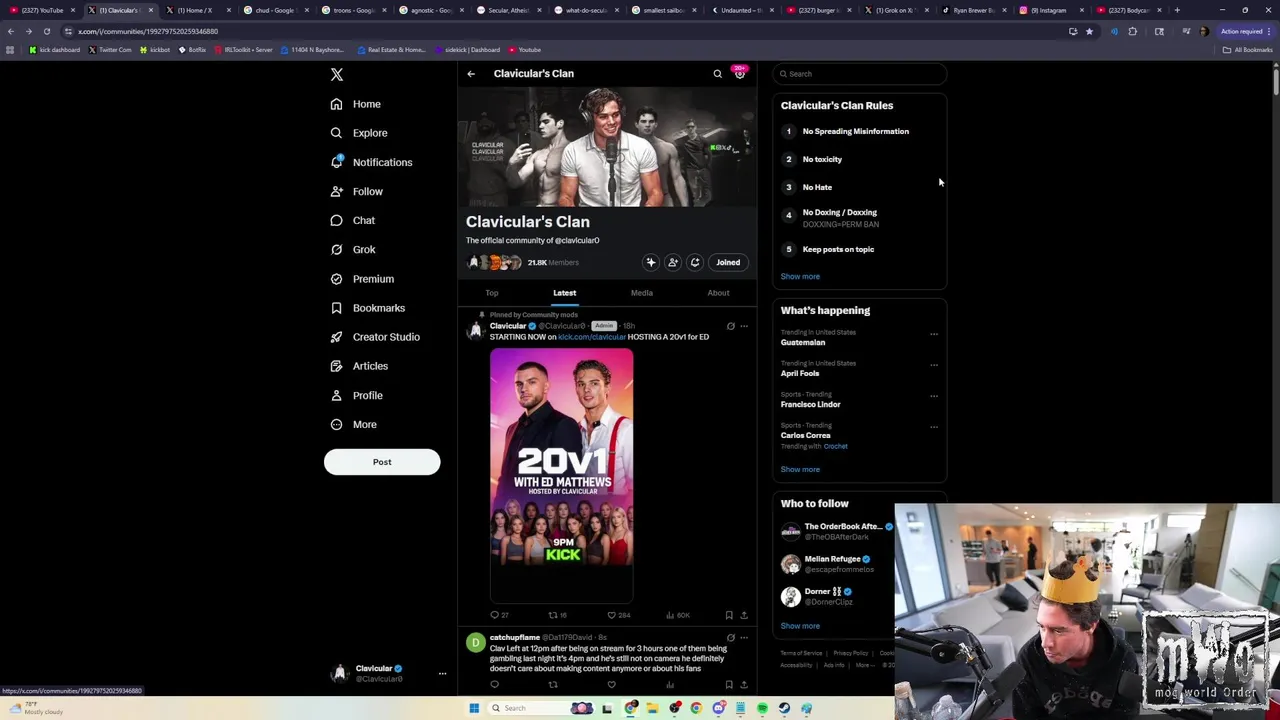Viewport: 1280px width, 720px height.
Task: Open the kick.com/clavicular link in pinned post
Action: (x=592, y=337)
